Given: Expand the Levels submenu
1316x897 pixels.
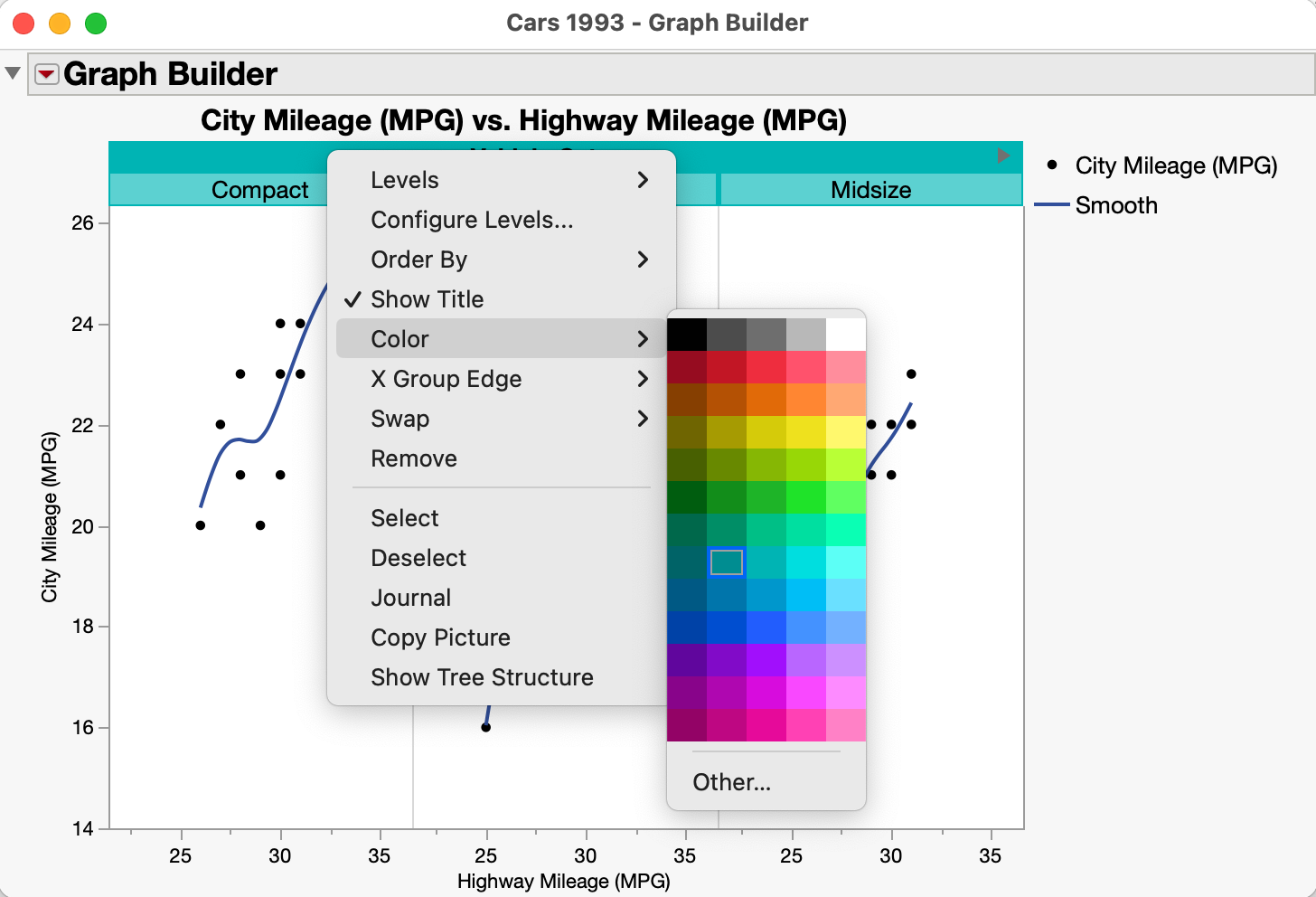Looking at the screenshot, I should point(404,180).
